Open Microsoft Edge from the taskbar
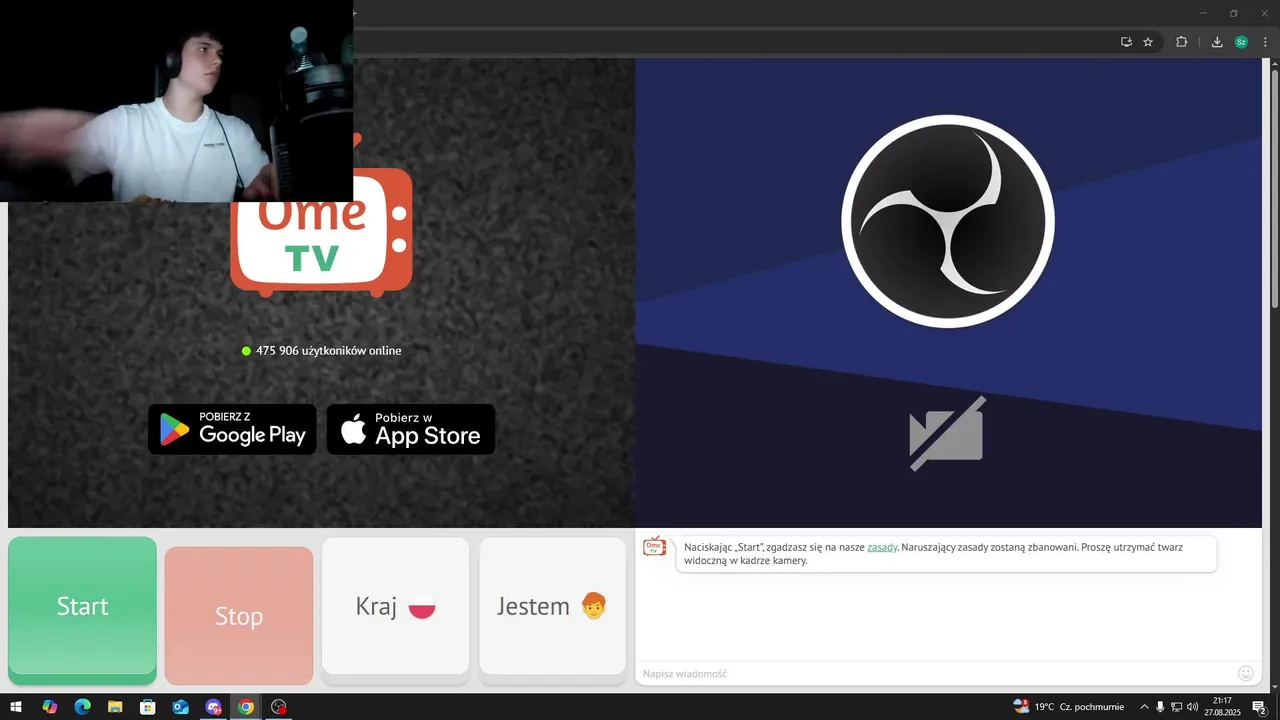The height and width of the screenshot is (720, 1280). click(82, 707)
